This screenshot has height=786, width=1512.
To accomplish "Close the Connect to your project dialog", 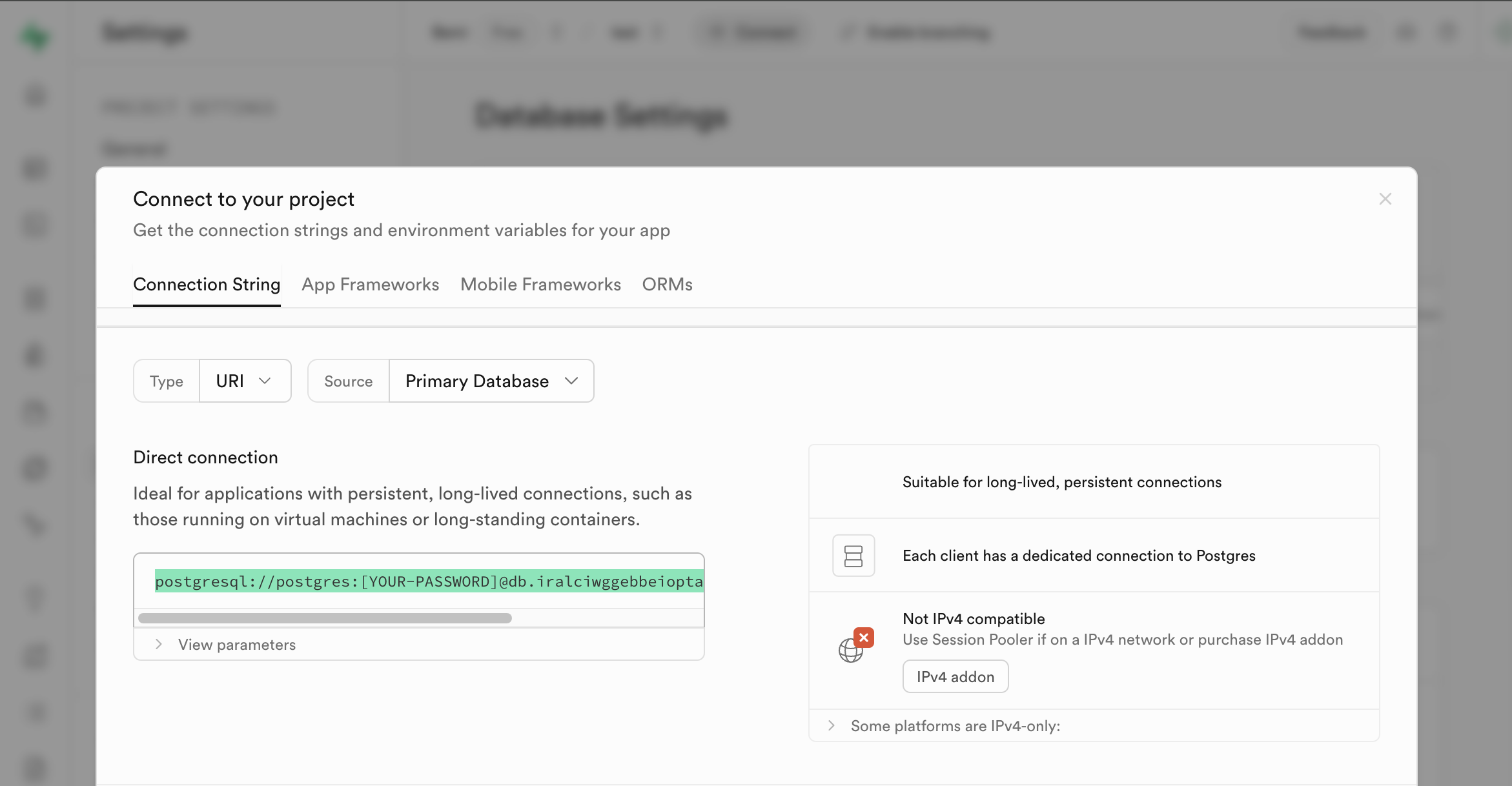I will click(1385, 199).
